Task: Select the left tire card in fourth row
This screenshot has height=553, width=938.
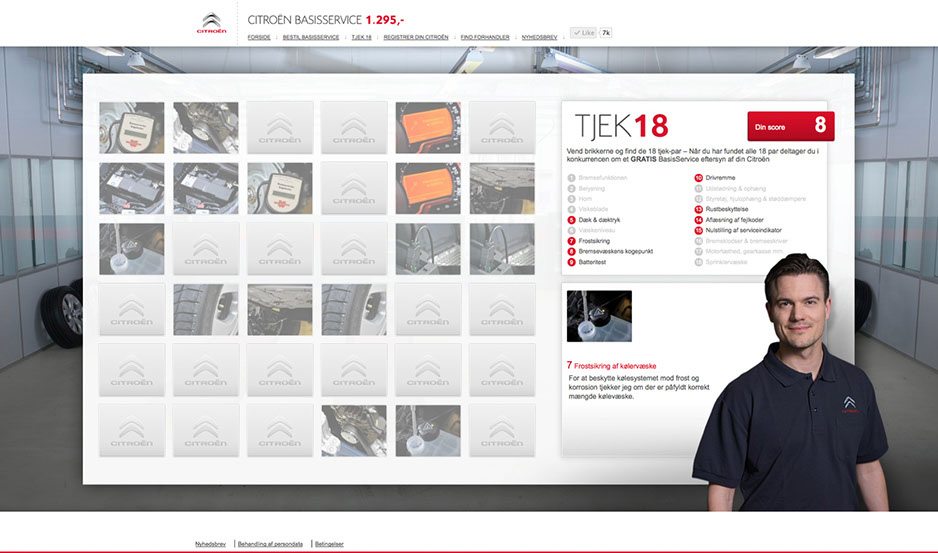Action: click(206, 309)
